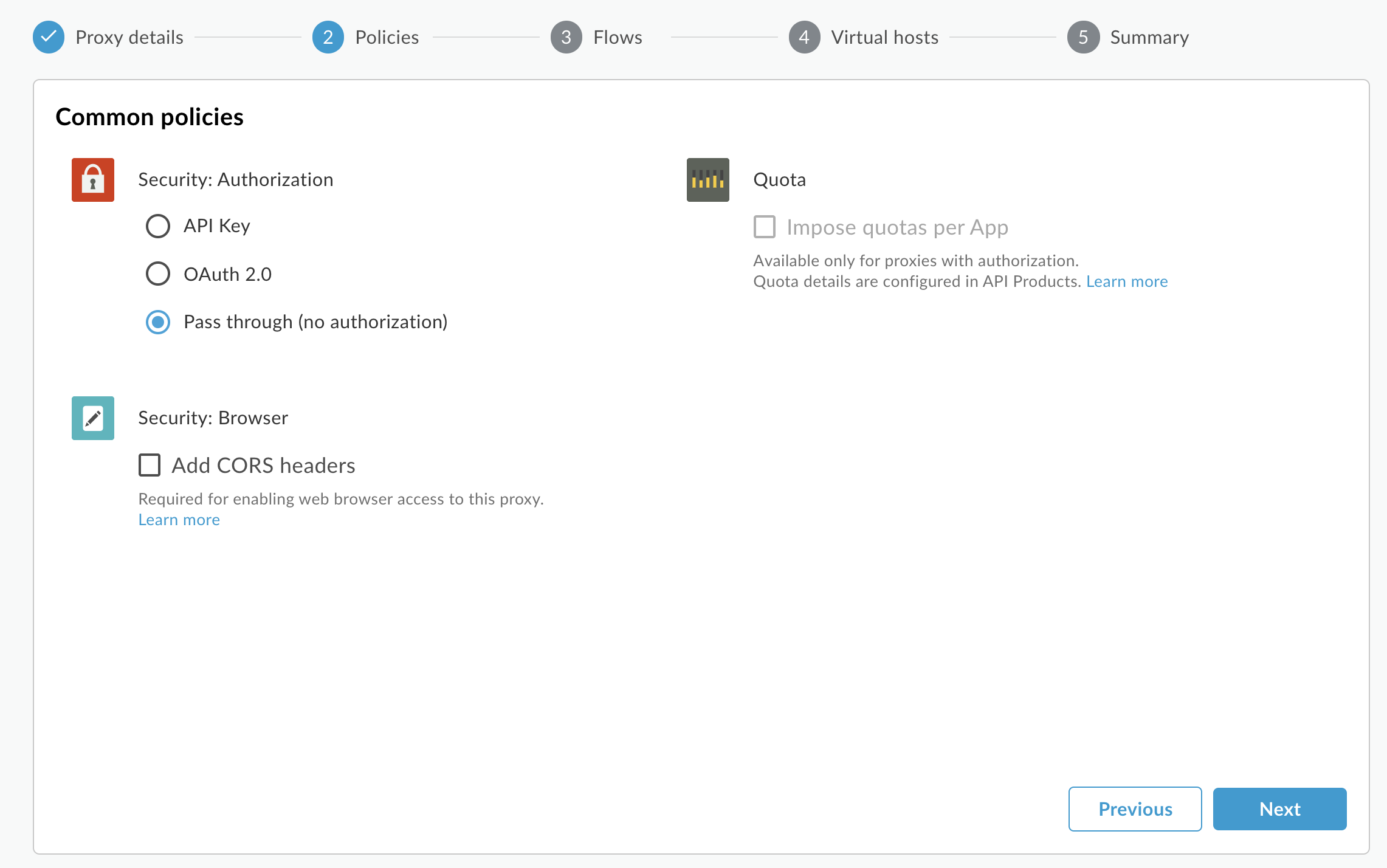The width and height of the screenshot is (1387, 868).
Task: Select the API Key radio button
Action: (158, 225)
